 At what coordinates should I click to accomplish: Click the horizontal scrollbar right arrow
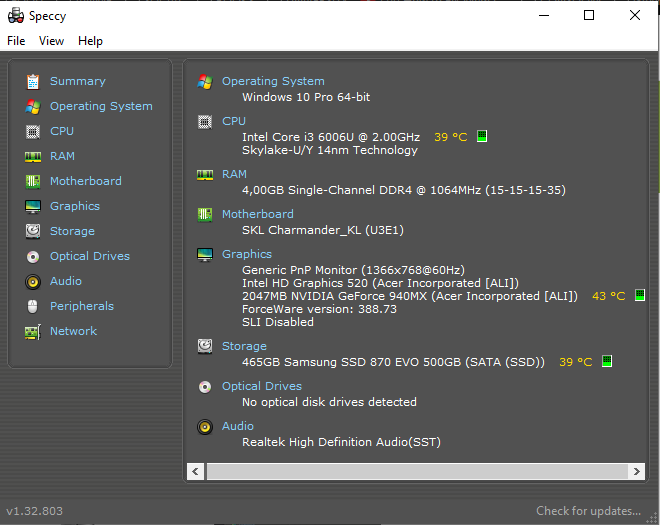(636, 472)
